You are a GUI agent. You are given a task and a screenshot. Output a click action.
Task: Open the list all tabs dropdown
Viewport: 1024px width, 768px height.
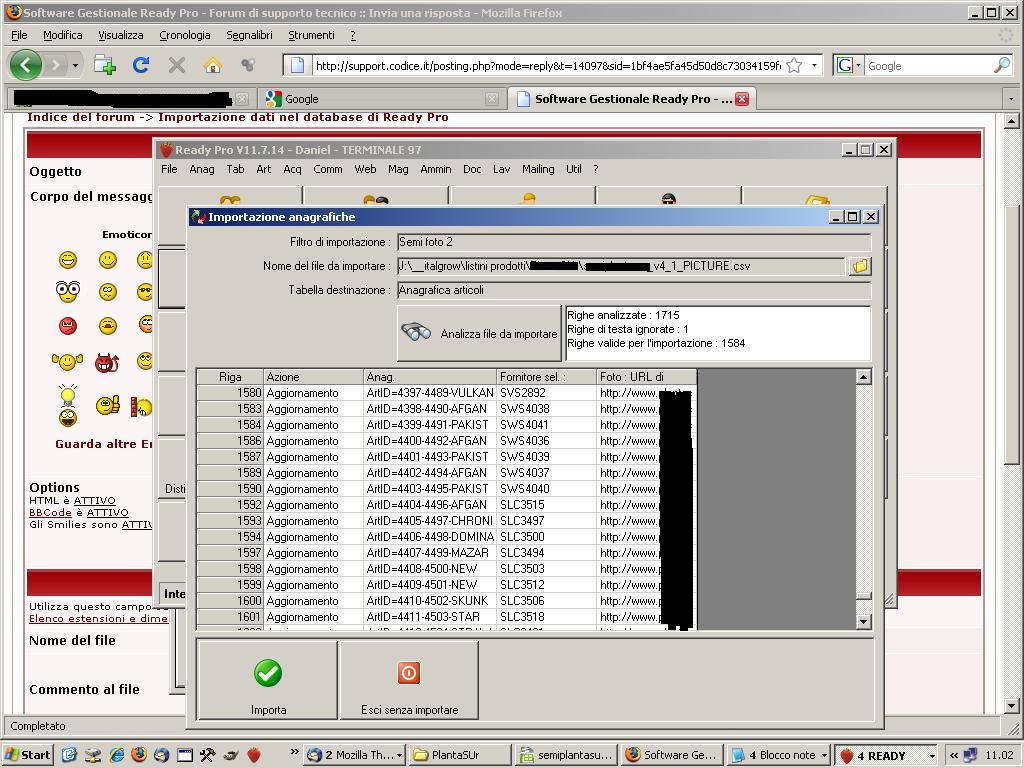coord(1011,99)
